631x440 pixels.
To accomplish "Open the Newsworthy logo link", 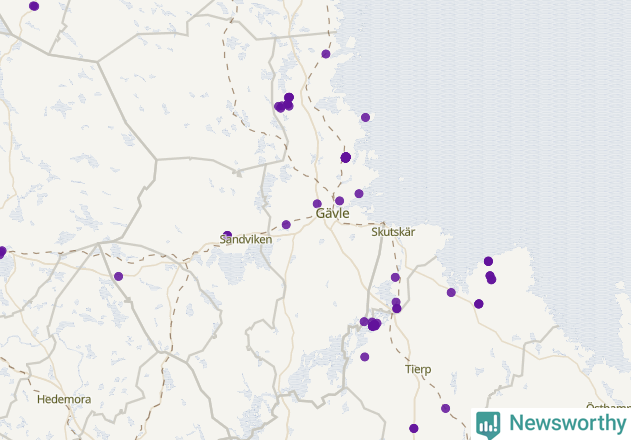I will click(x=551, y=424).
